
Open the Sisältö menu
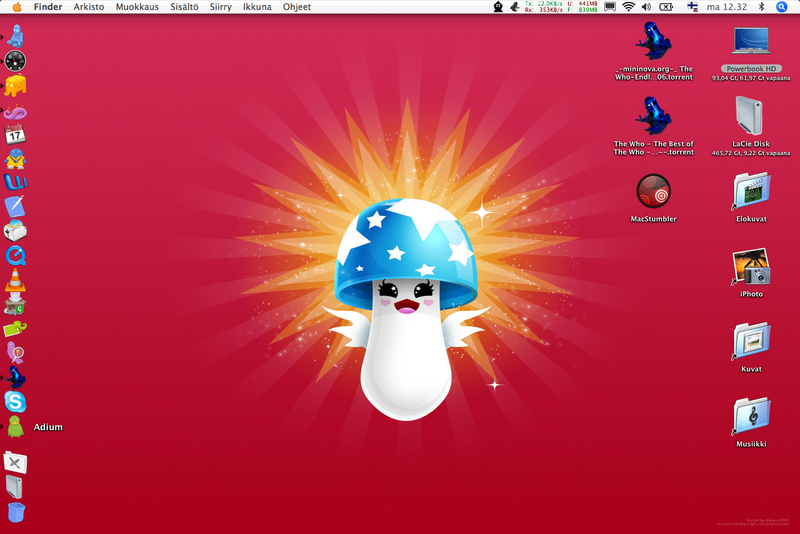[184, 7]
